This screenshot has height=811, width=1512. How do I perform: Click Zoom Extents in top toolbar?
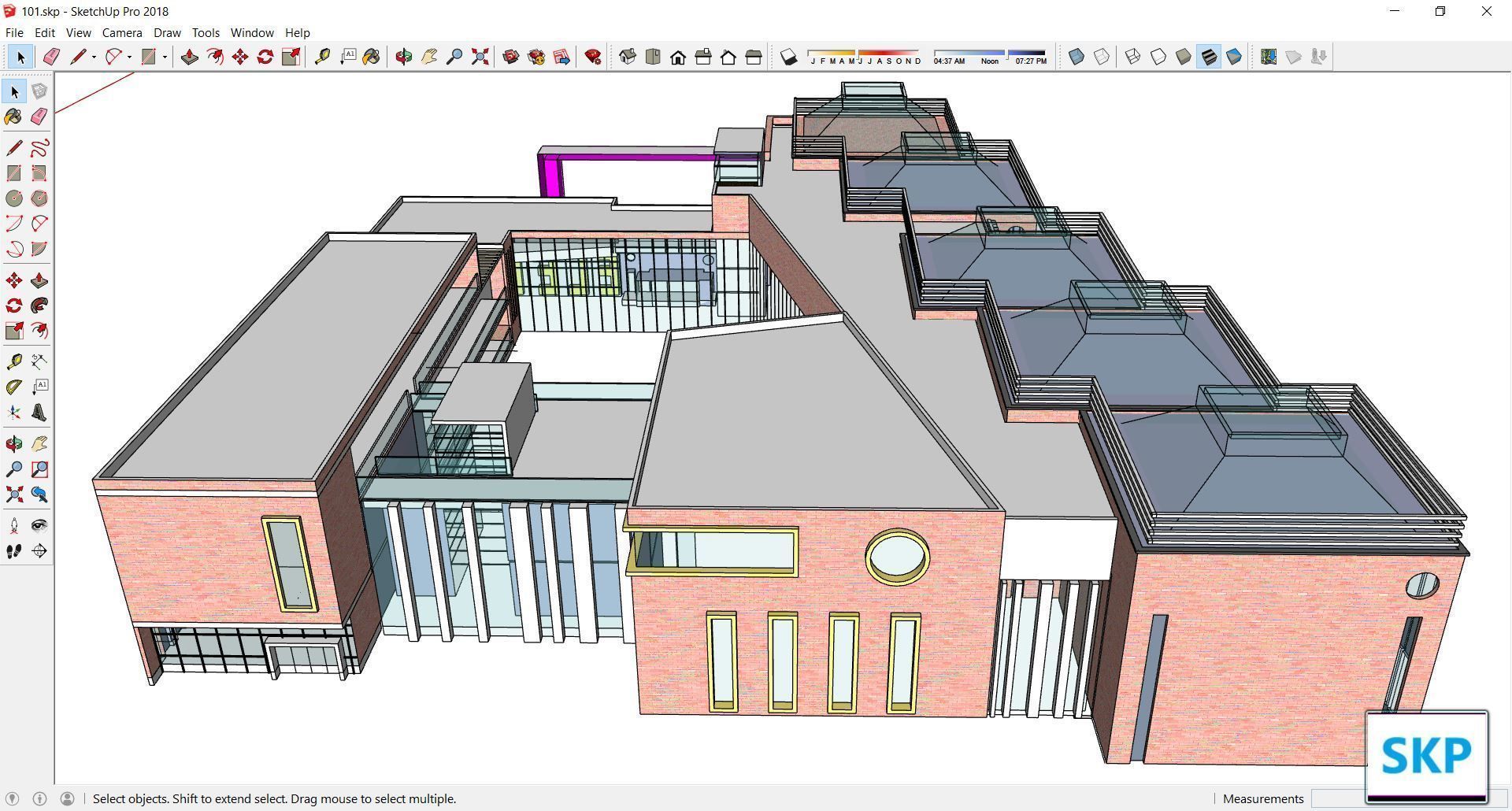click(480, 57)
